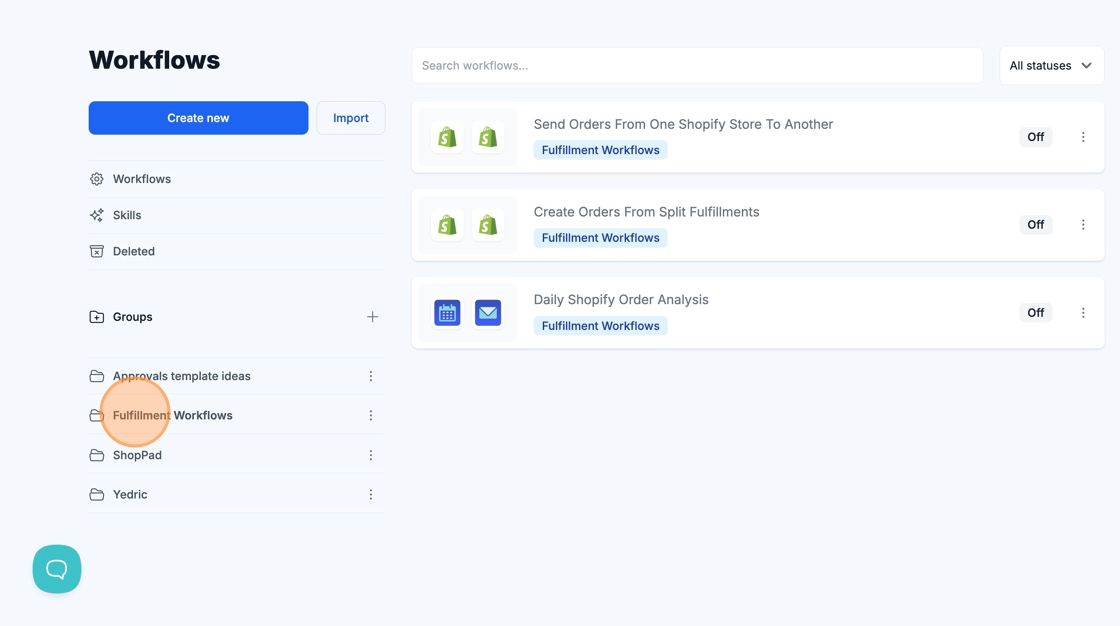Screen dimensions: 1120x626
Task: Expand the All statuses dropdown
Action: tap(1050, 66)
